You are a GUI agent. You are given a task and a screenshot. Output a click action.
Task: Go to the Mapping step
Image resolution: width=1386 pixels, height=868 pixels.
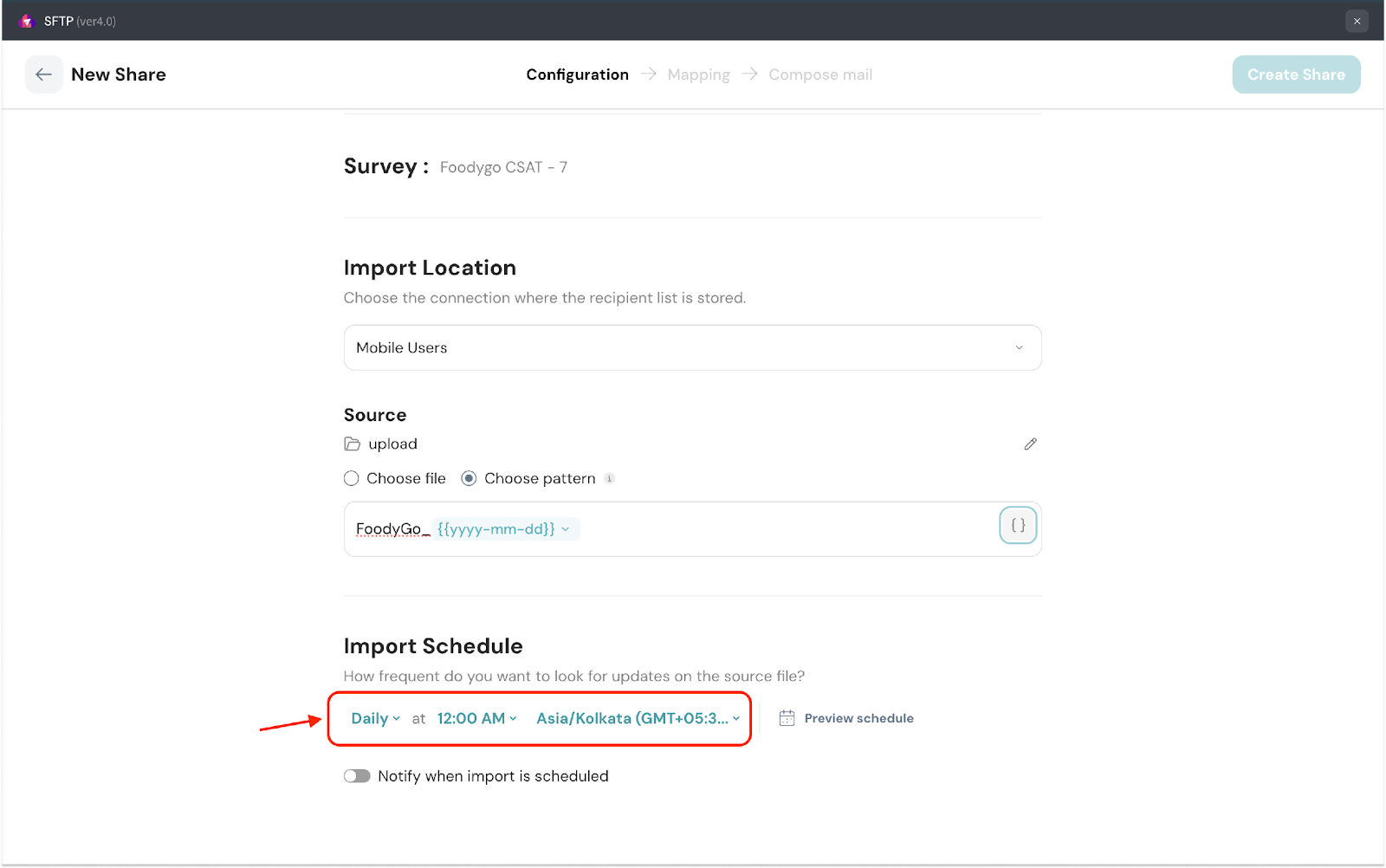[698, 74]
